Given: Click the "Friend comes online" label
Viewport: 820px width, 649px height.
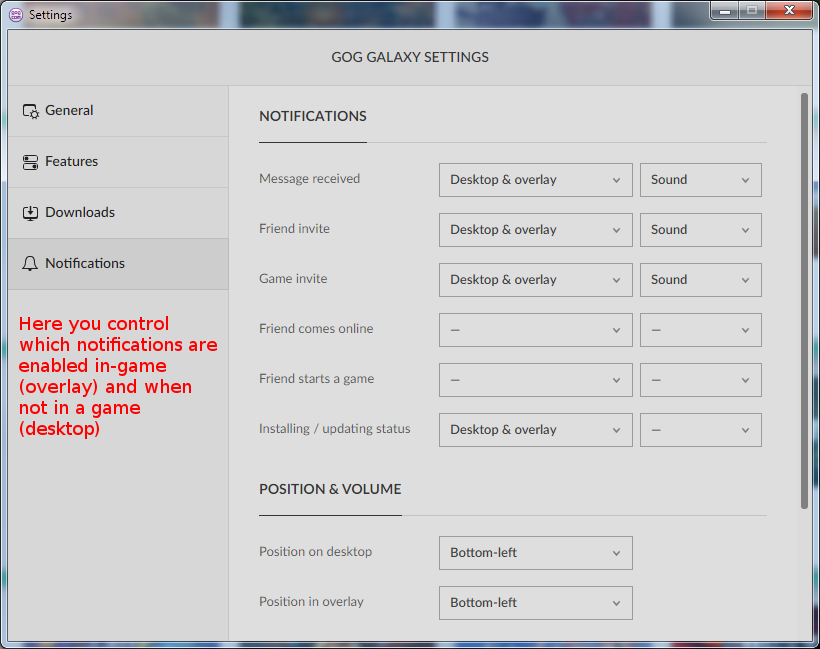Looking at the screenshot, I should click(316, 329).
